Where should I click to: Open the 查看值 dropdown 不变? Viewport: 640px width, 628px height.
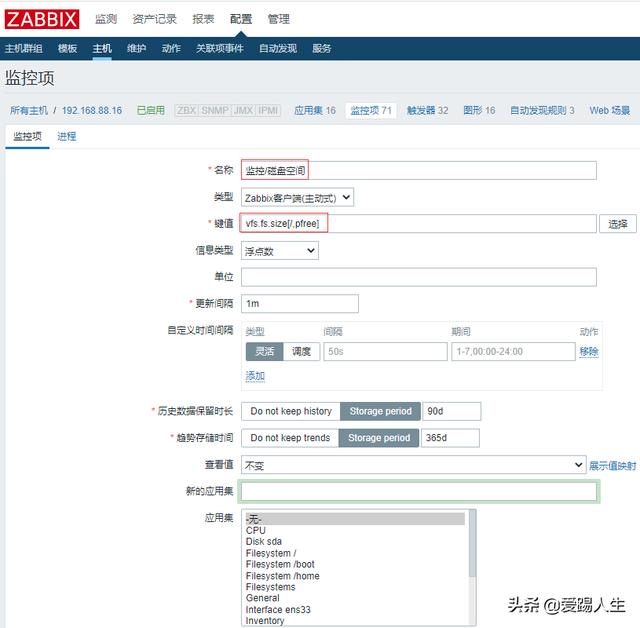pos(414,465)
